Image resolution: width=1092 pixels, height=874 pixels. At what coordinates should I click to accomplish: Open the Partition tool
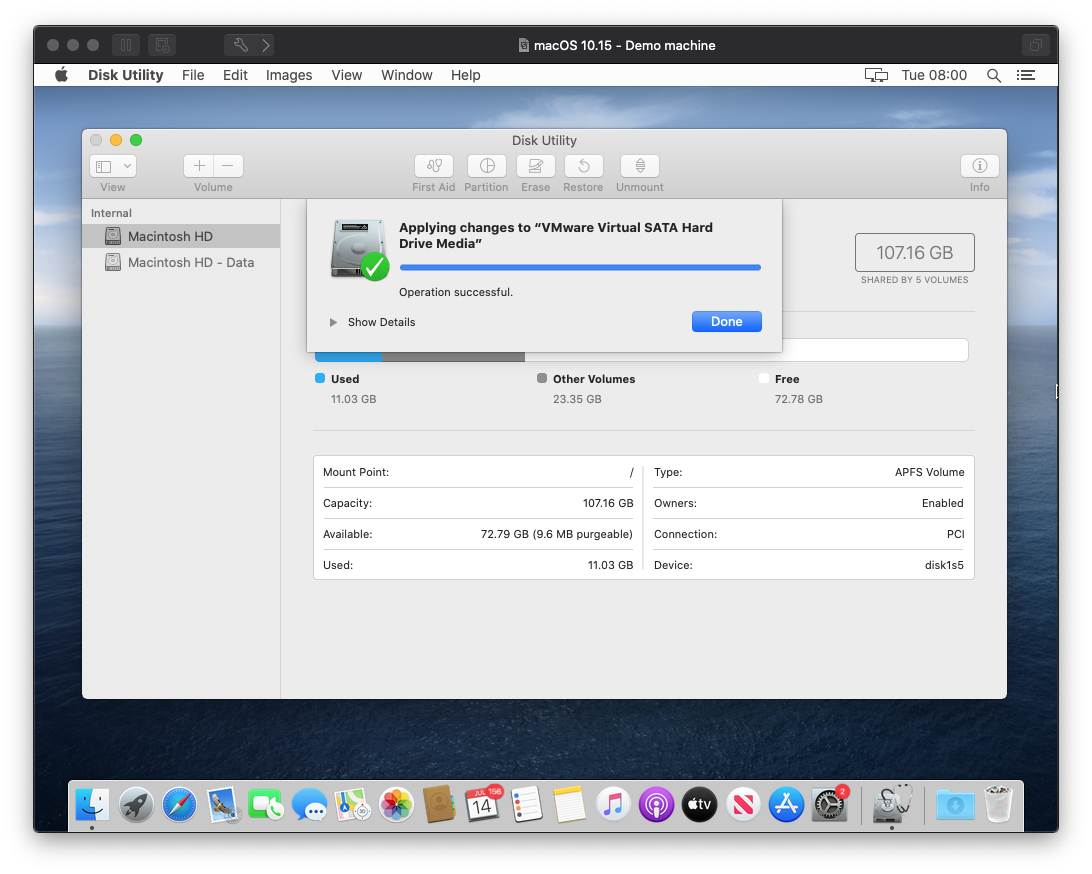[x=487, y=166]
